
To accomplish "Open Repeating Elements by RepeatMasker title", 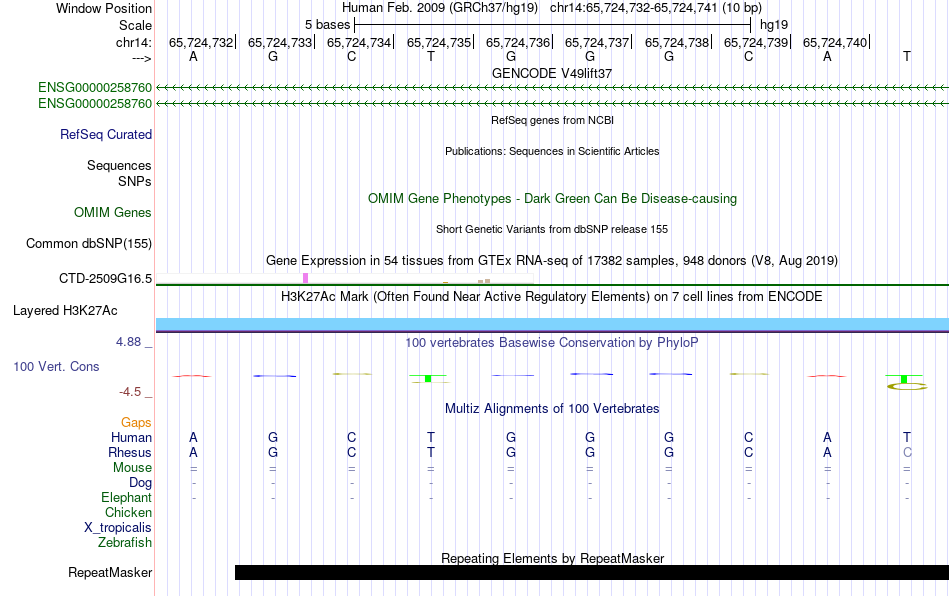I will click(552, 558).
